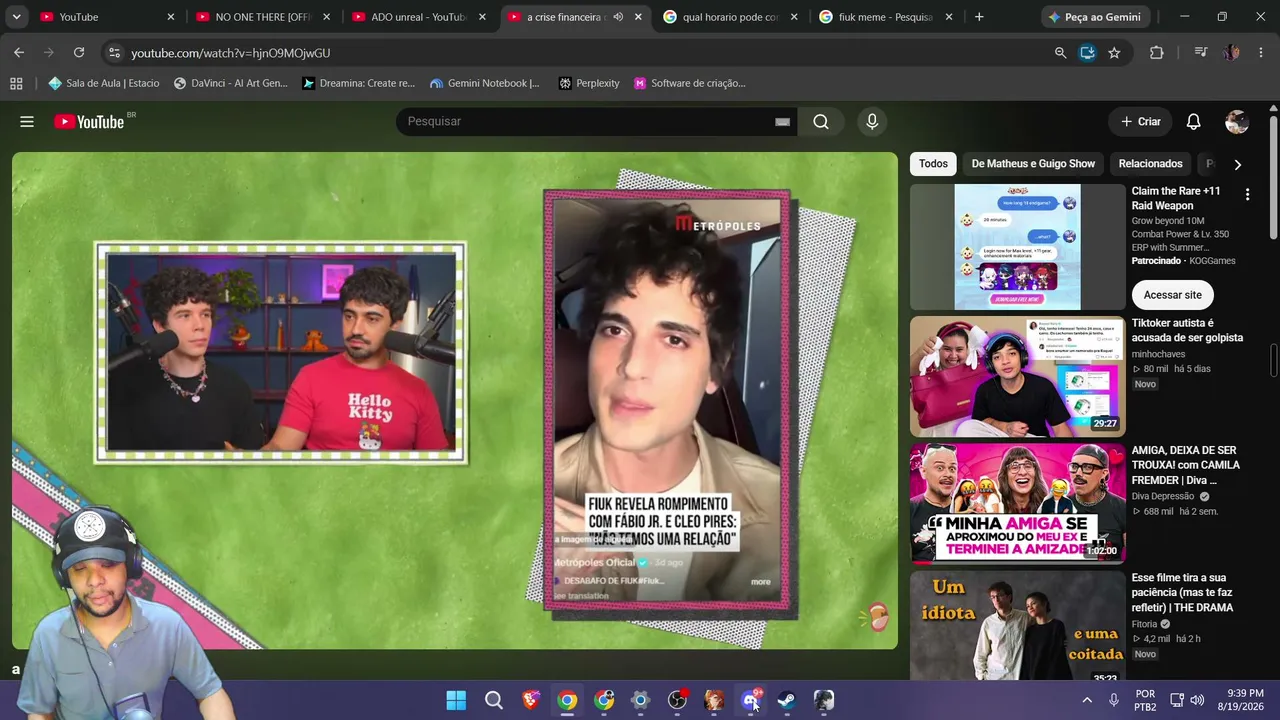Open the media controls icon in Chrome toolbar
The width and height of the screenshot is (1280, 720).
click(x=1201, y=53)
